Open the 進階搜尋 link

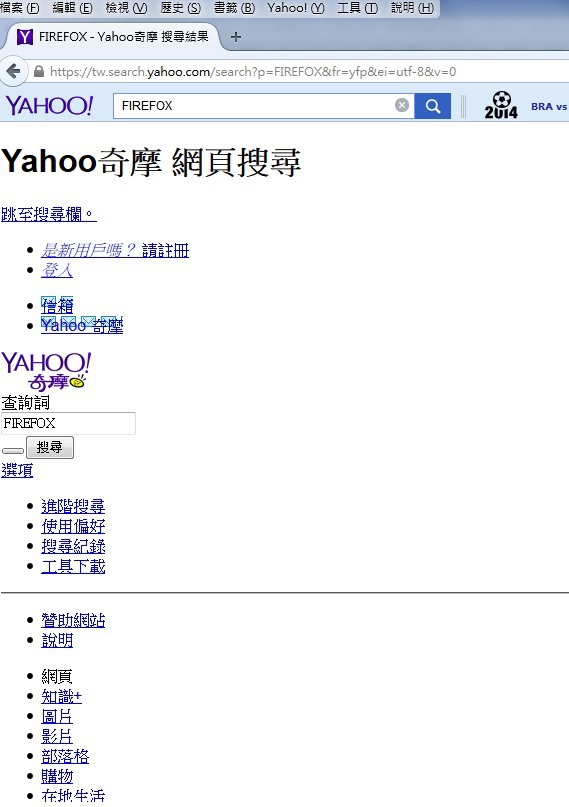[73, 506]
